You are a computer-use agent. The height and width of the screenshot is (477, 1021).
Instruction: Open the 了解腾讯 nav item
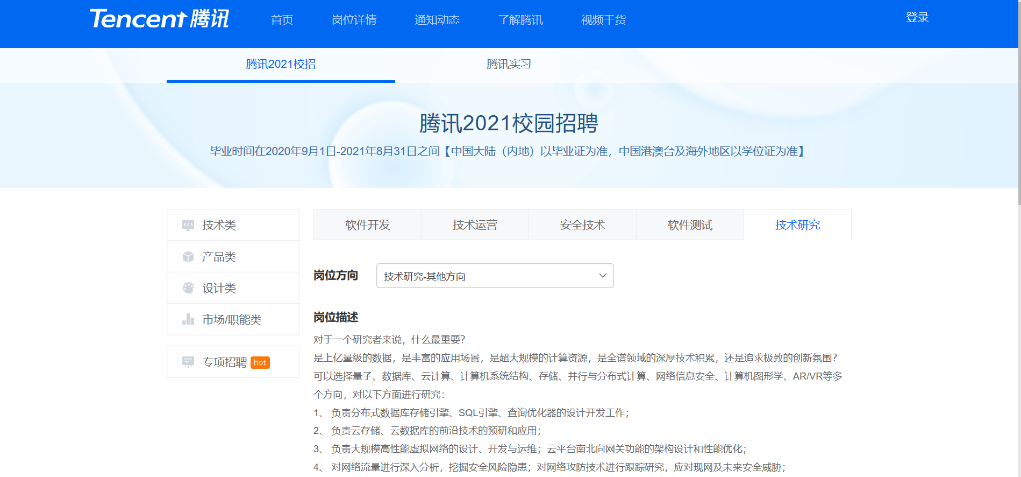point(520,20)
